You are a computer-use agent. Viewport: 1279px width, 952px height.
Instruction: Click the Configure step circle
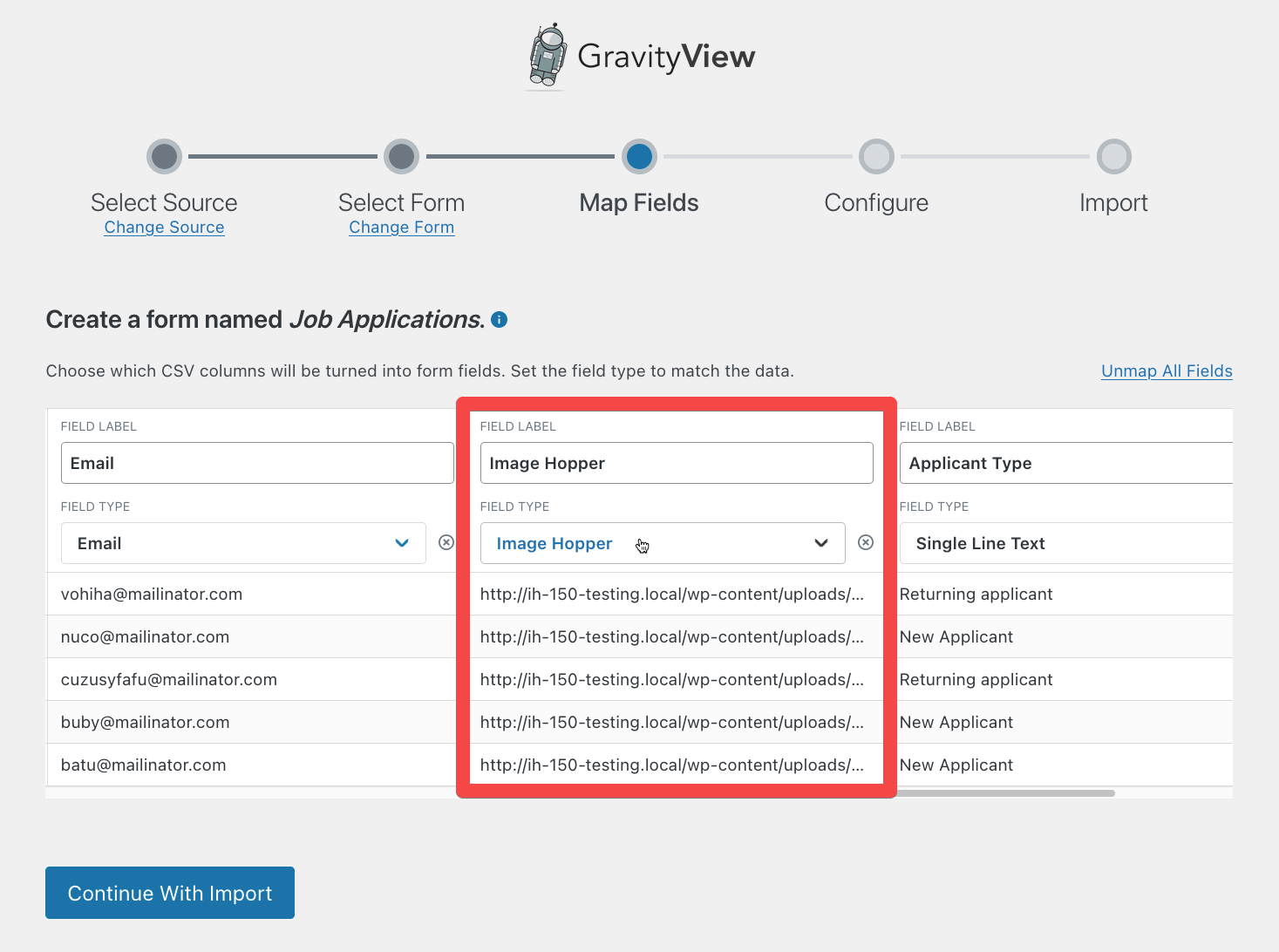click(876, 157)
